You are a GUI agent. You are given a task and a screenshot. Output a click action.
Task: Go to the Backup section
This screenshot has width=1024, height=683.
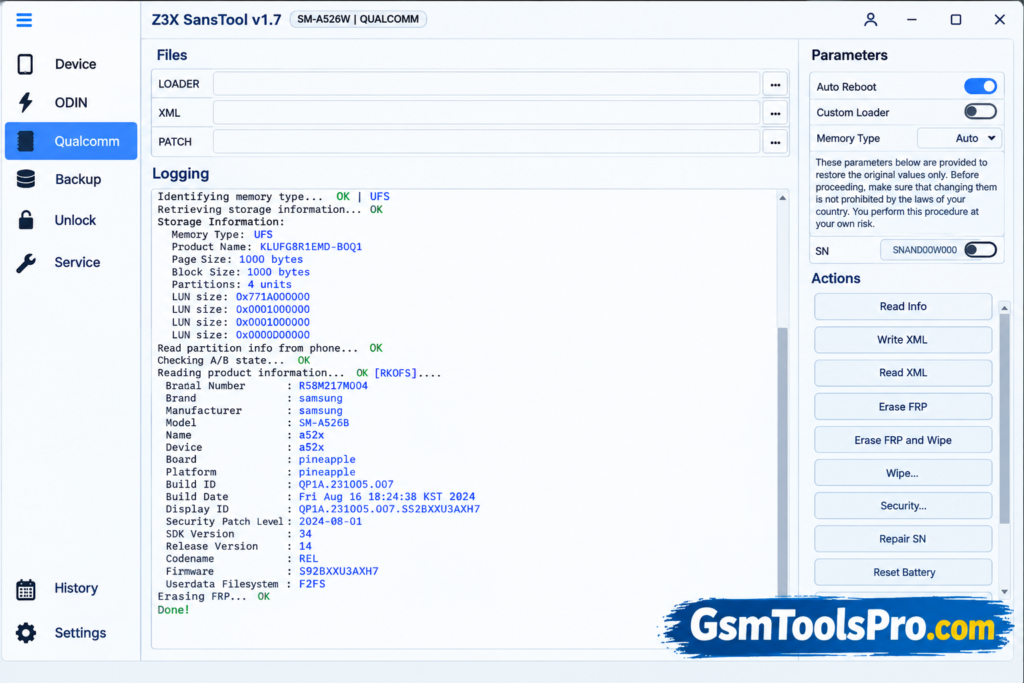pos(71,179)
